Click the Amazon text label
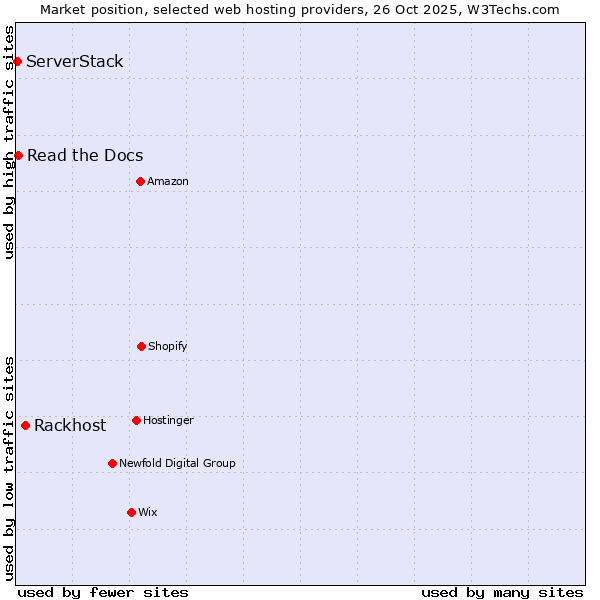Image resolution: width=600 pixels, height=600 pixels. tap(168, 181)
